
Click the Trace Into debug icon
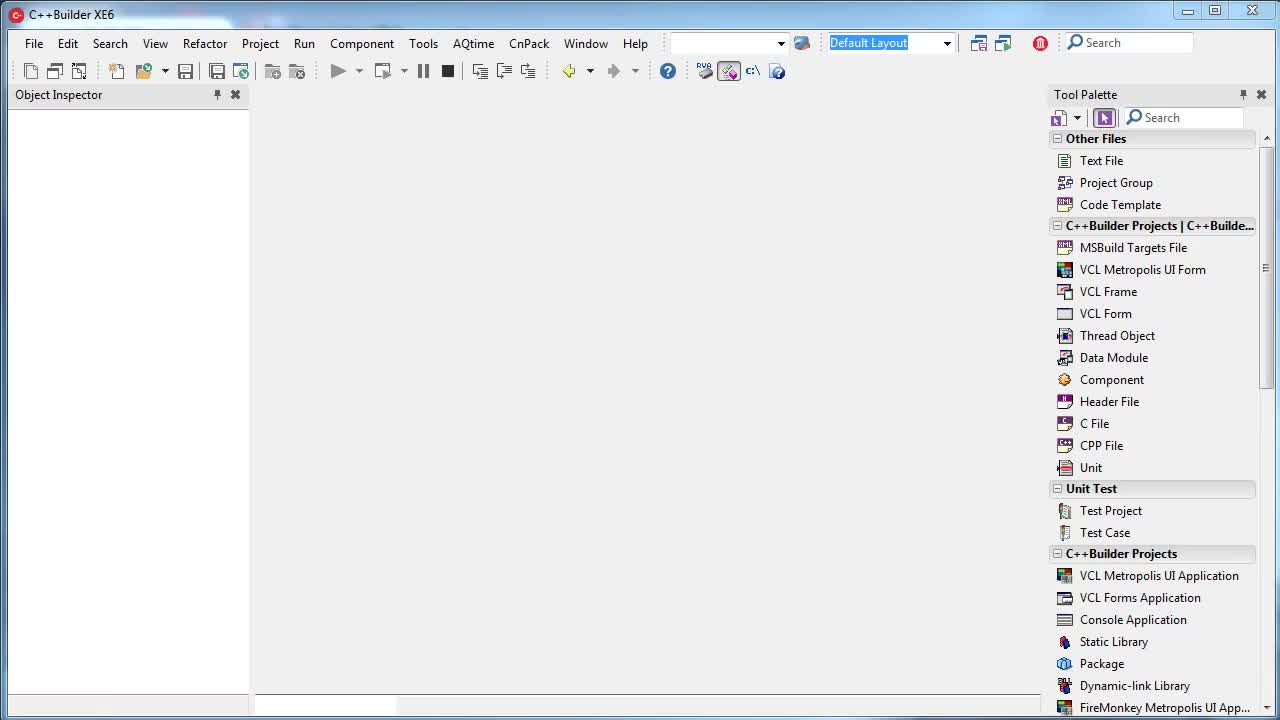pos(480,71)
